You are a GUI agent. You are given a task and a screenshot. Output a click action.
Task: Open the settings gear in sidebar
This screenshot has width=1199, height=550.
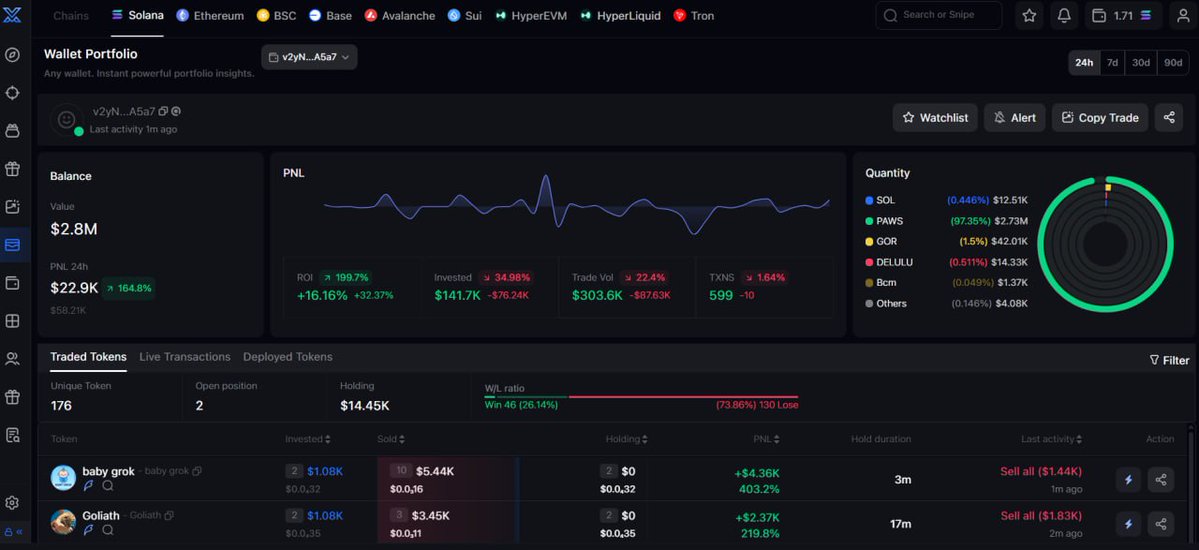(12, 503)
